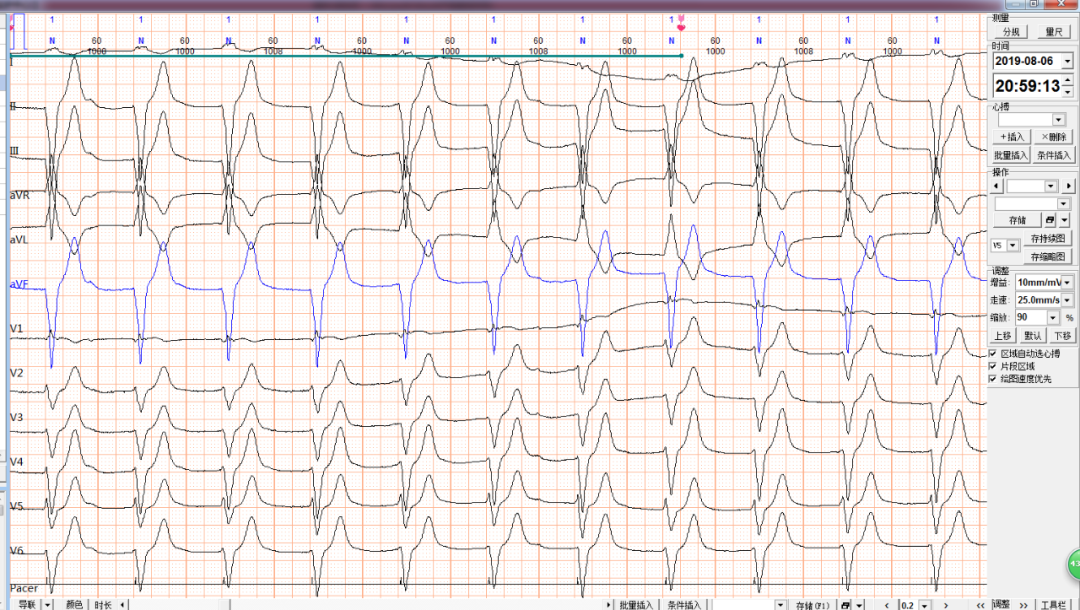Click the teal selection bar above lead I

tap(346, 56)
